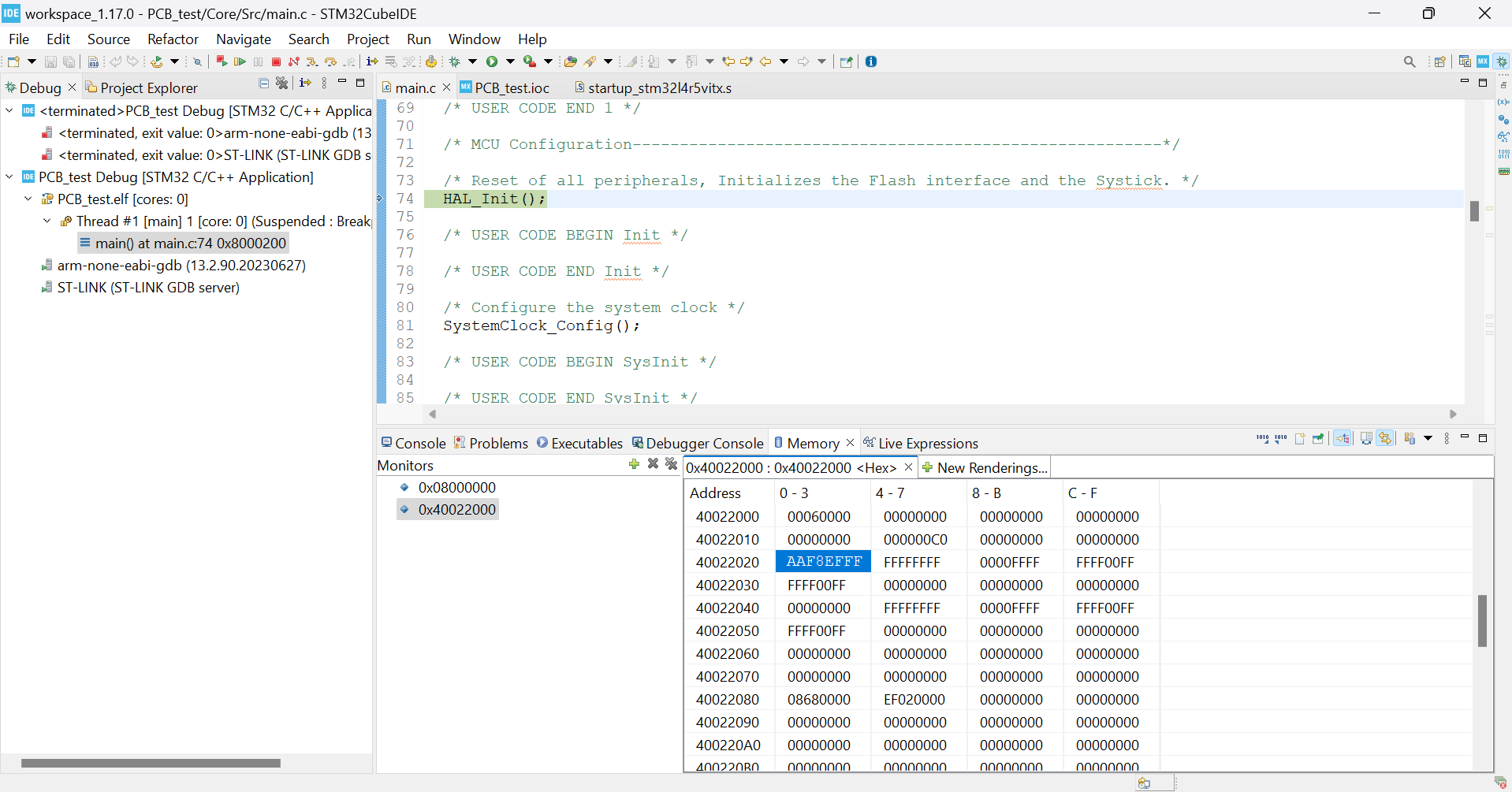
Task: Click the Debug view horizontal scrollbar
Action: [x=151, y=763]
